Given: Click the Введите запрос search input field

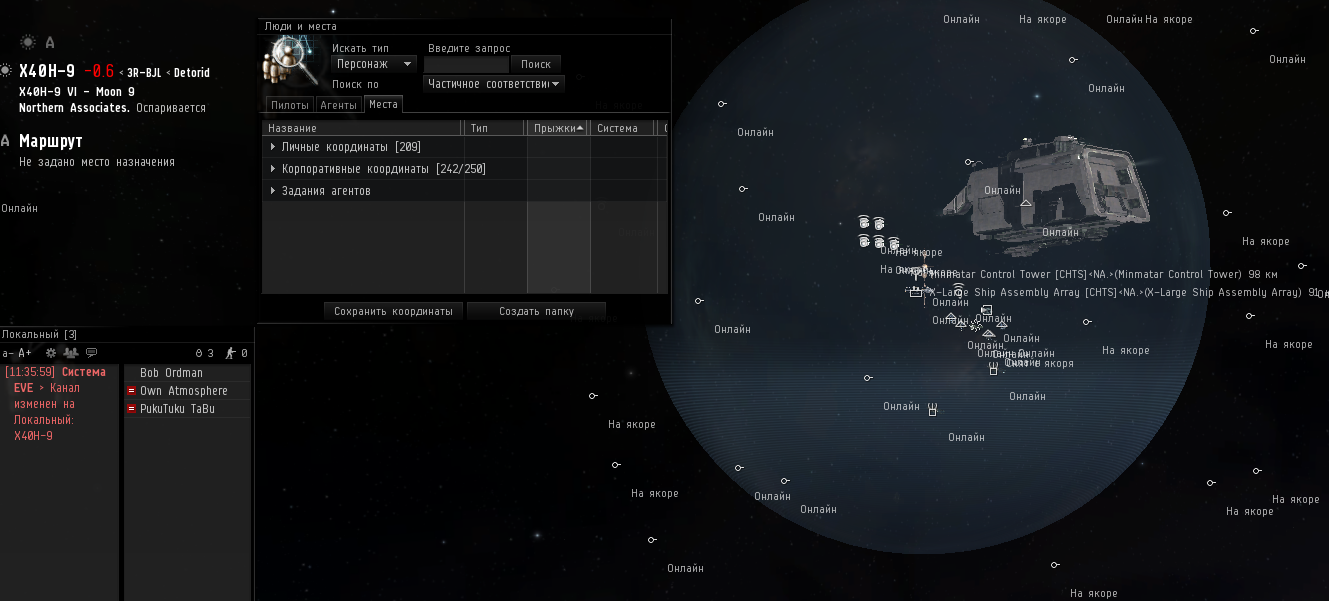Looking at the screenshot, I should click(x=466, y=64).
